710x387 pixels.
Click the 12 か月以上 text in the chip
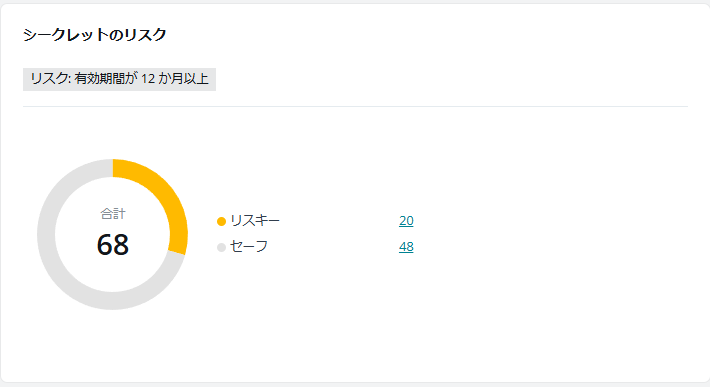175,79
